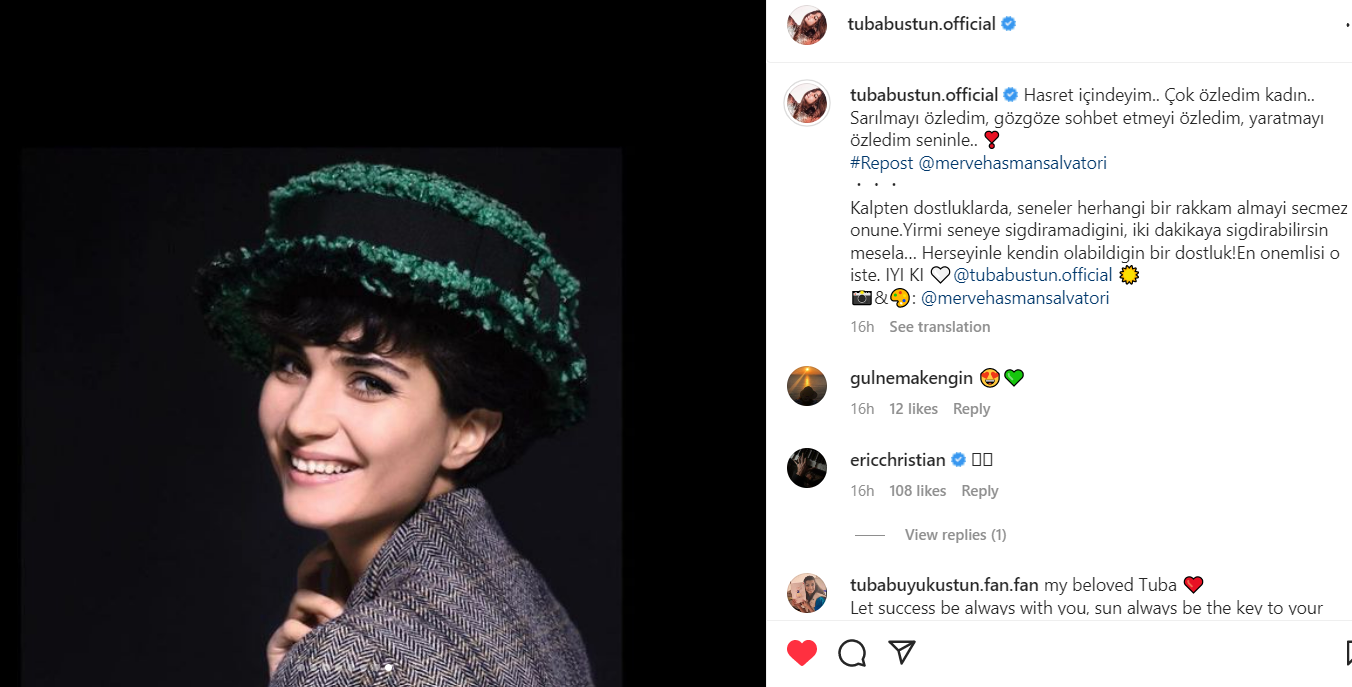The image size is (1352, 687).
Task: Expand View replies (1) under ericchristian
Action: 955,535
